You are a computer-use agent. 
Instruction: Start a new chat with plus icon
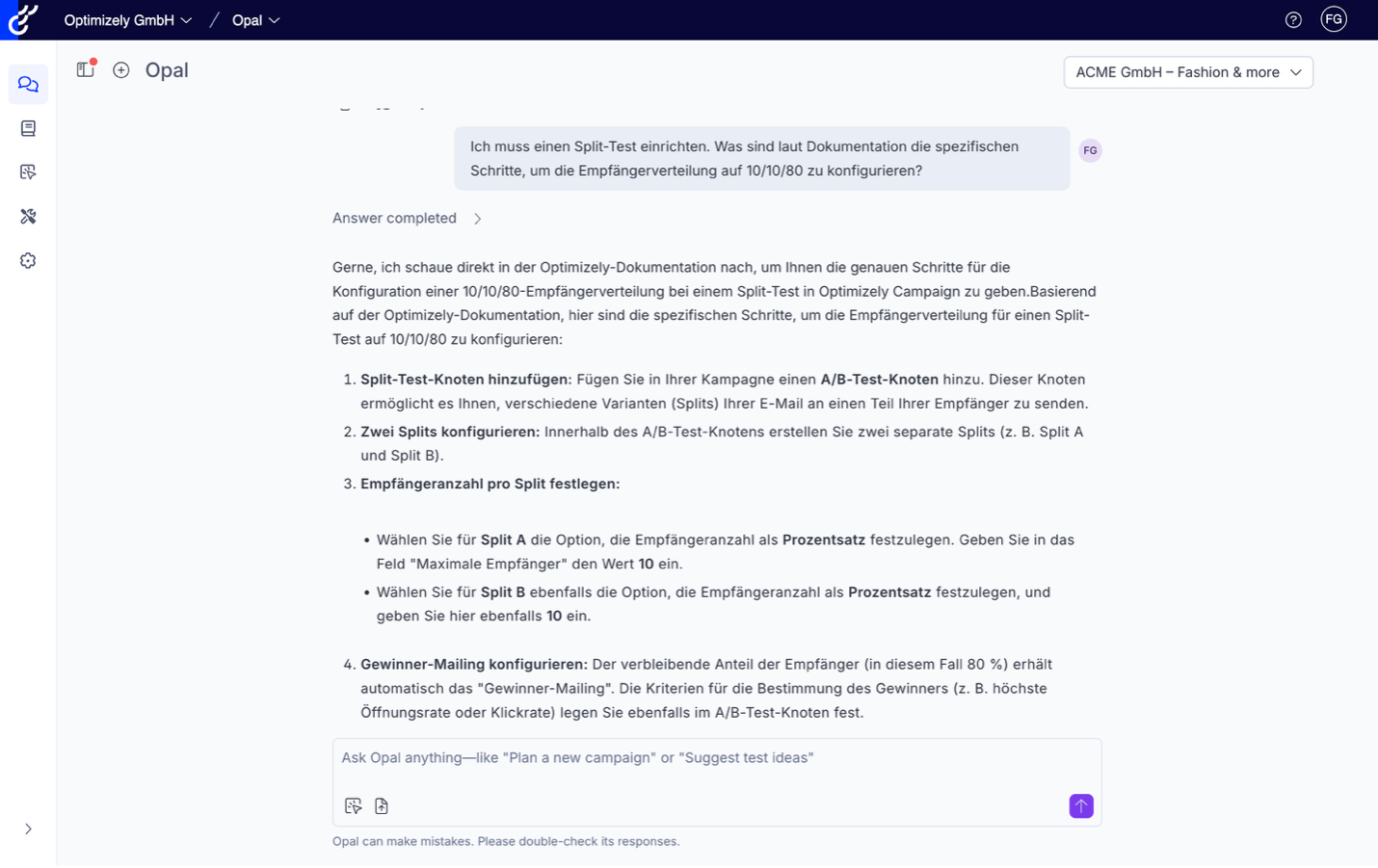(x=121, y=70)
